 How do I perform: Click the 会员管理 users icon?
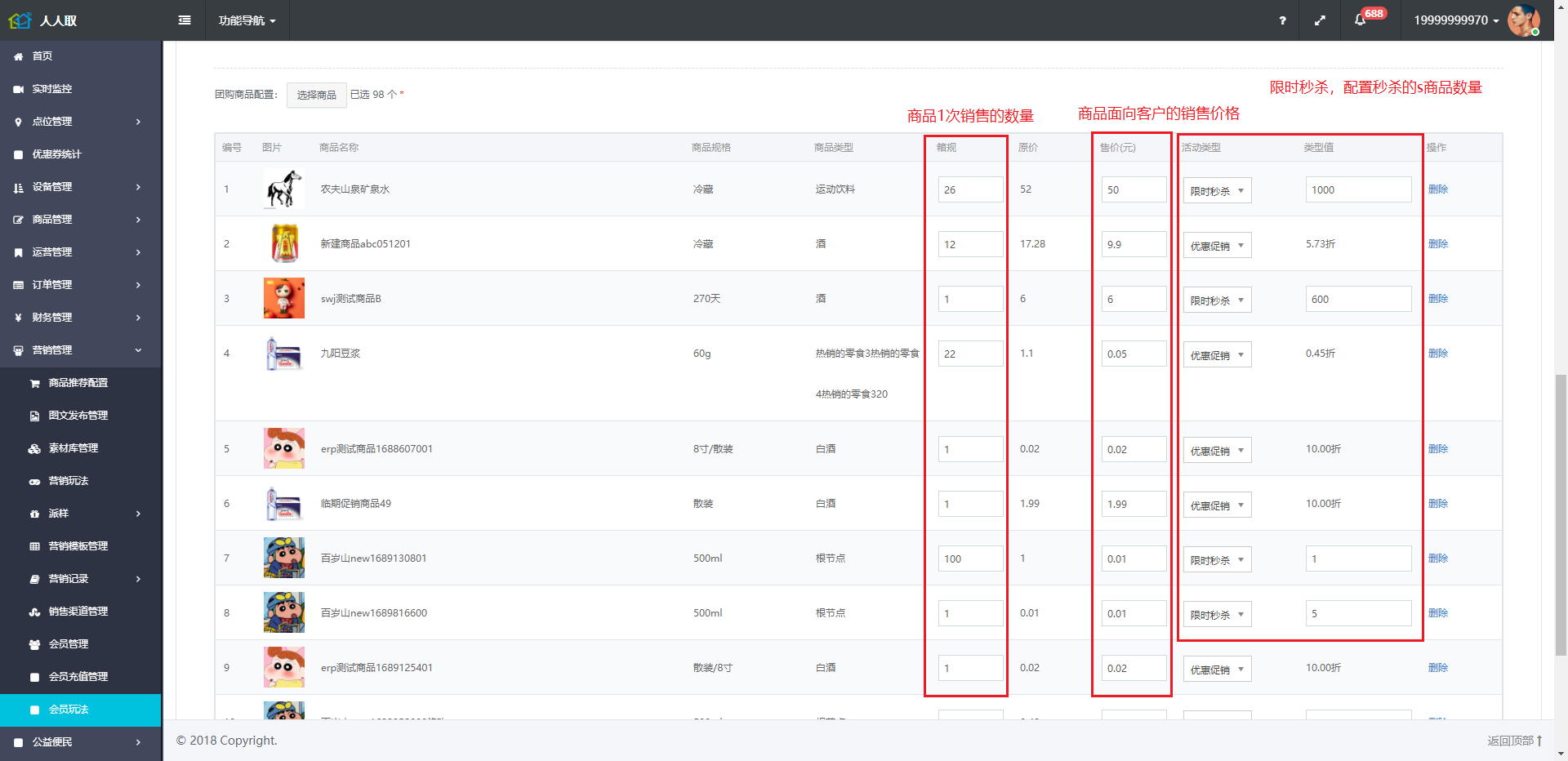pos(34,644)
